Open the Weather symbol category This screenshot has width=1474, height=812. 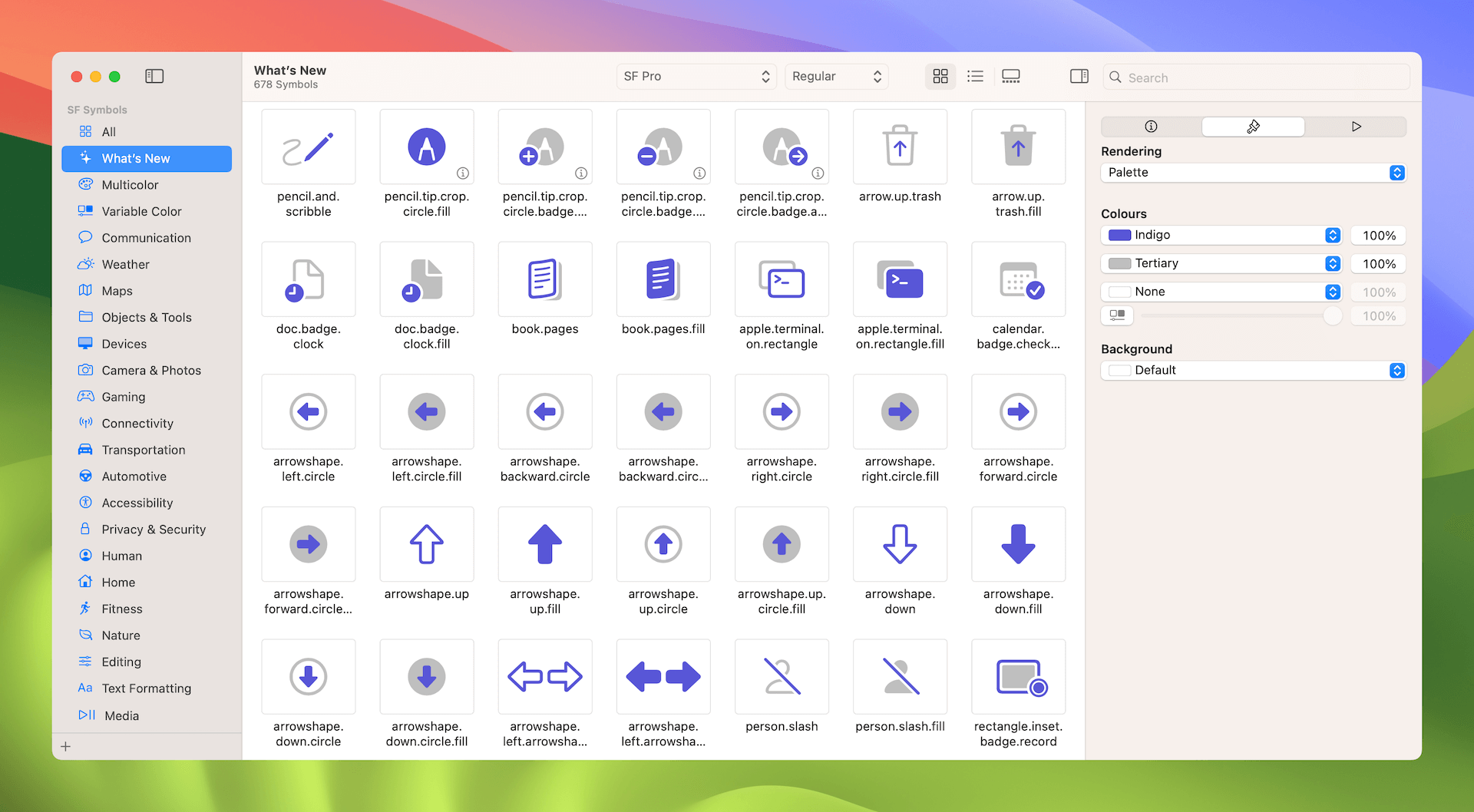pyautogui.click(x=125, y=264)
